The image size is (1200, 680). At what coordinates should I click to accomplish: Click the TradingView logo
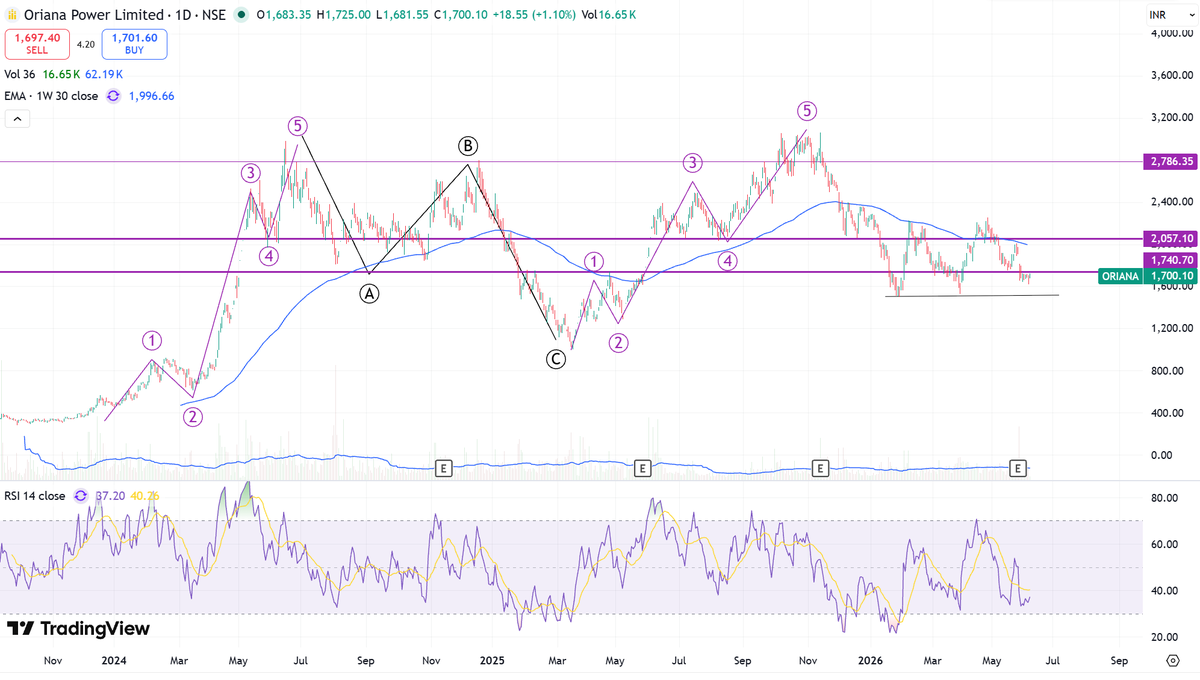pos(78,628)
